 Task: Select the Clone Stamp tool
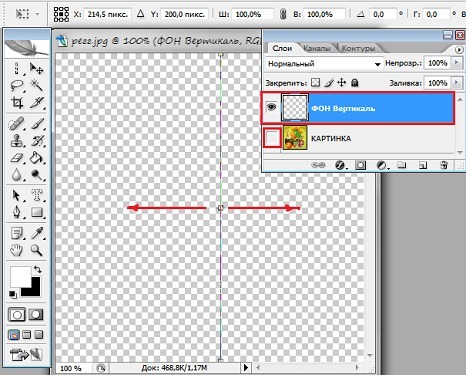17,140
